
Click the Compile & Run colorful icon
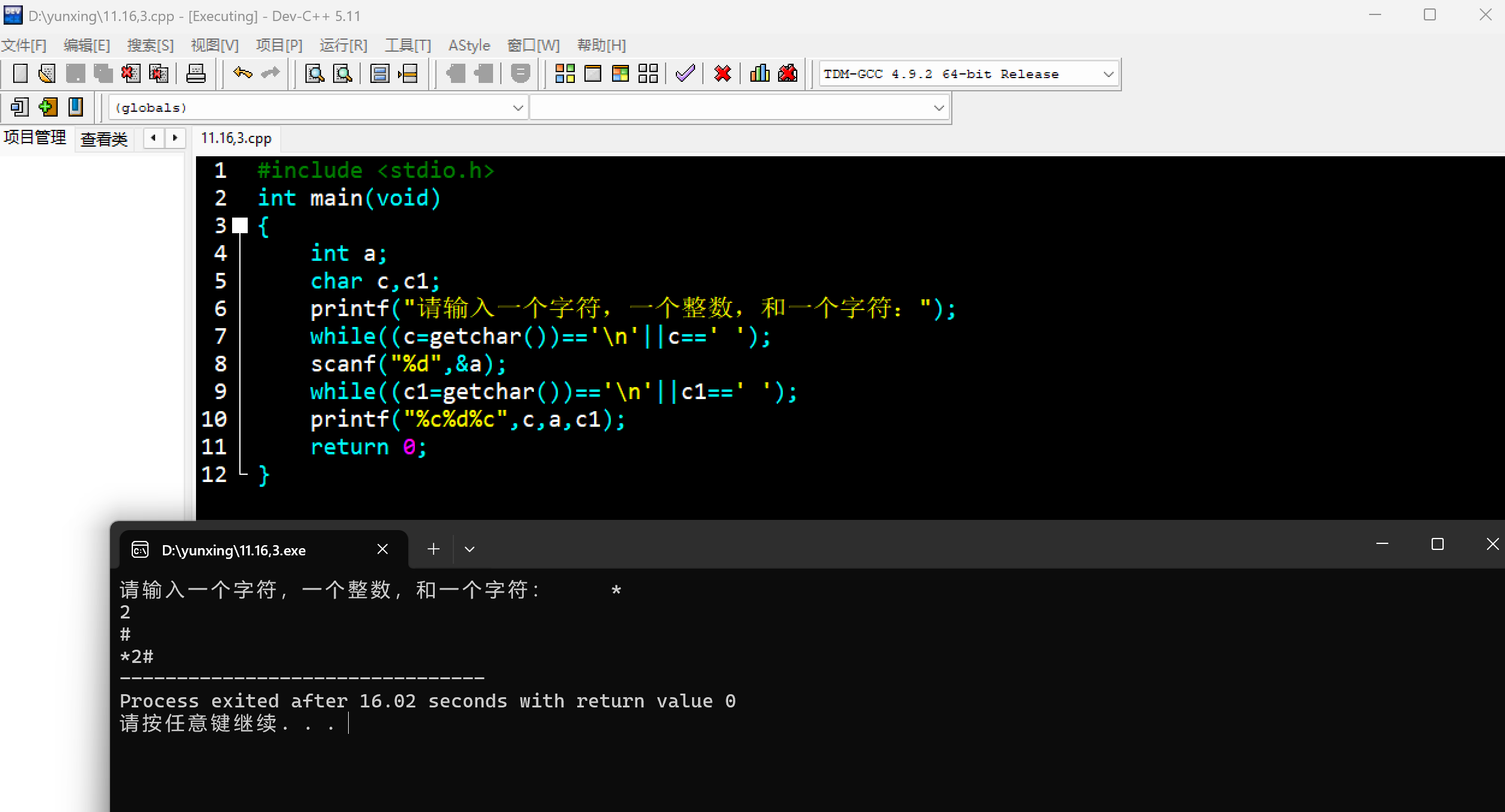pyautogui.click(x=621, y=74)
